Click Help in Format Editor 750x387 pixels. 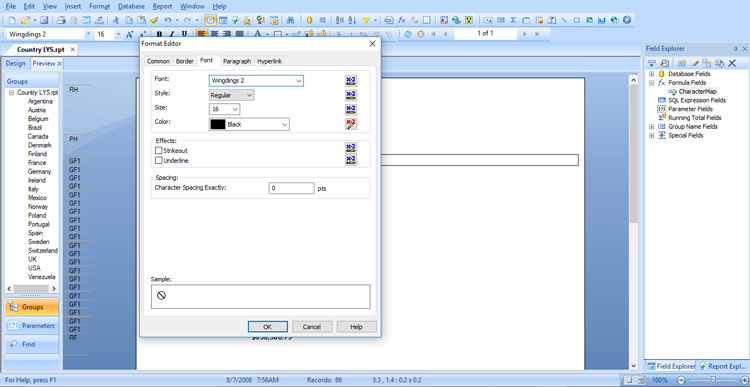point(356,327)
